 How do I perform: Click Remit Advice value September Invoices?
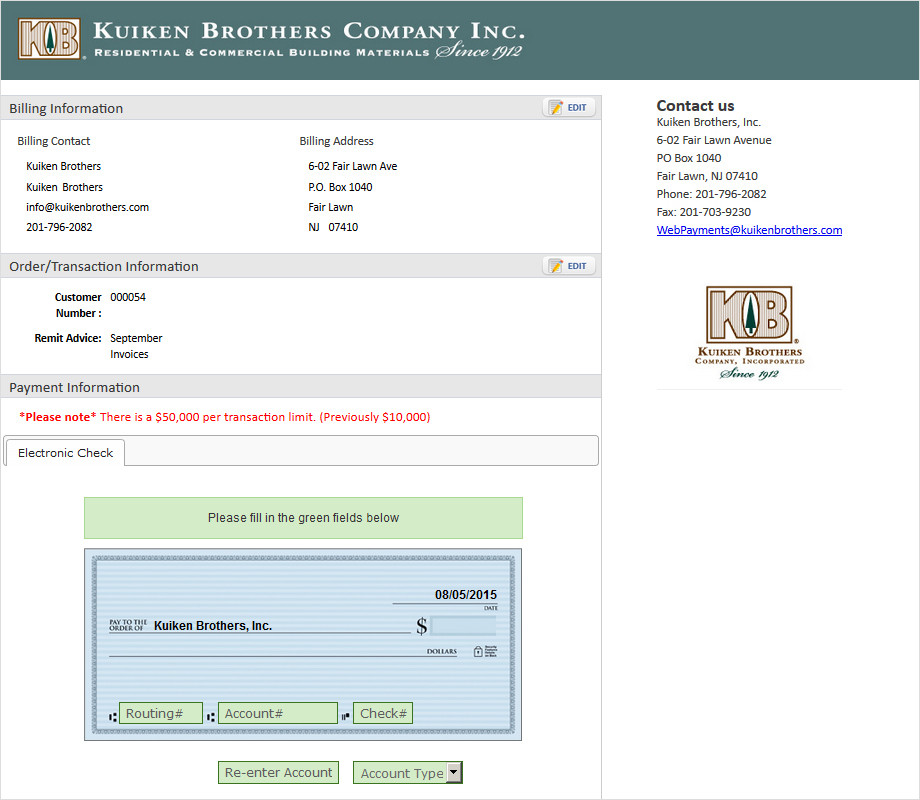136,346
